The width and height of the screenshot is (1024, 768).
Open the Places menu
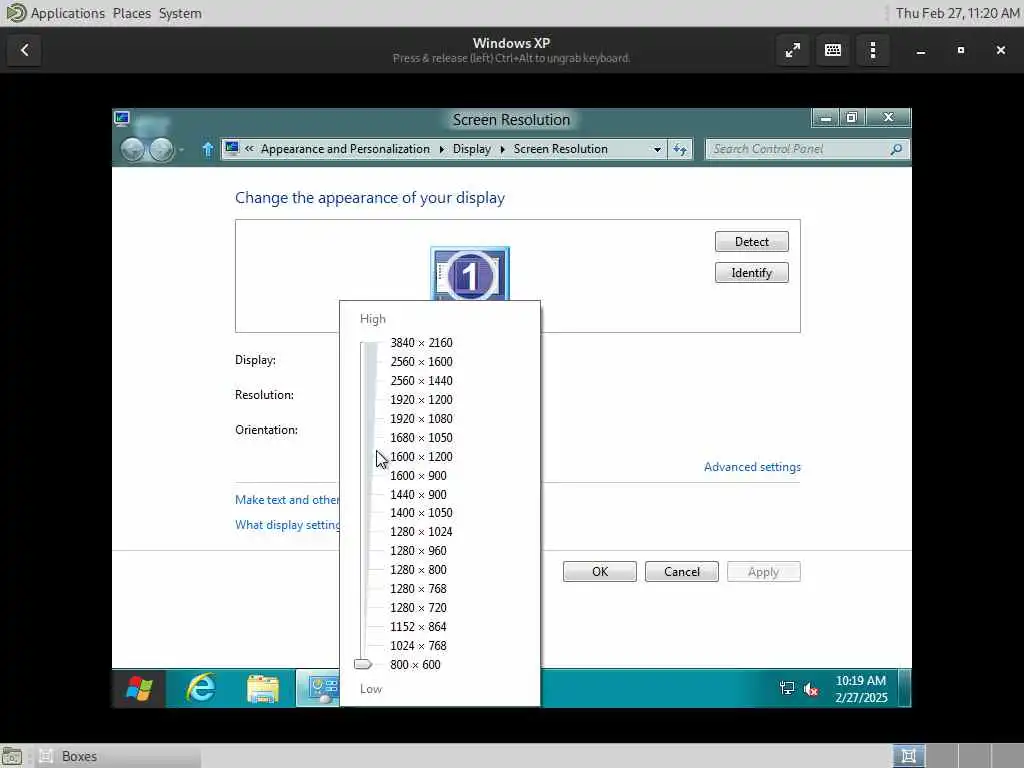(131, 13)
